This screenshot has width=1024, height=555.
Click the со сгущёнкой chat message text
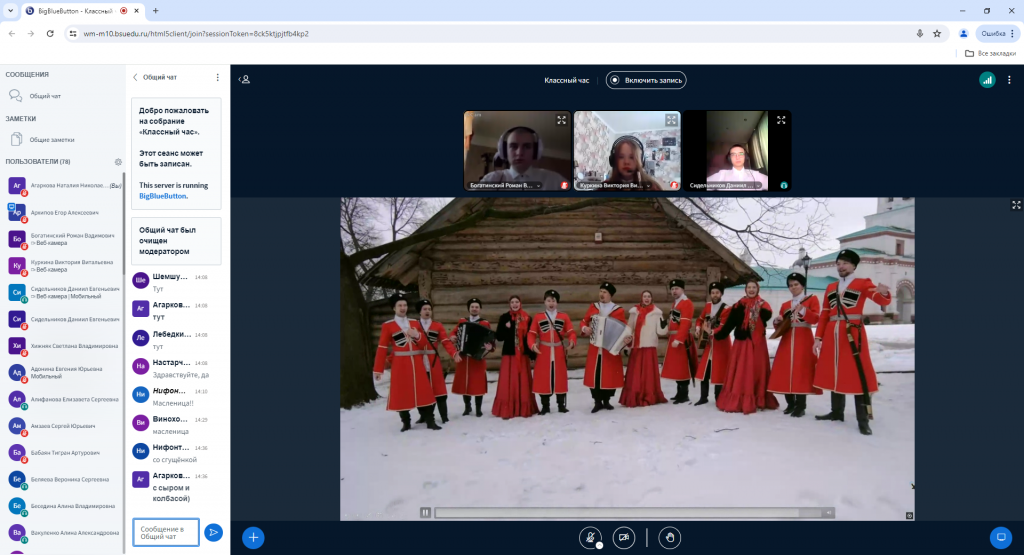pyautogui.click(x=175, y=460)
